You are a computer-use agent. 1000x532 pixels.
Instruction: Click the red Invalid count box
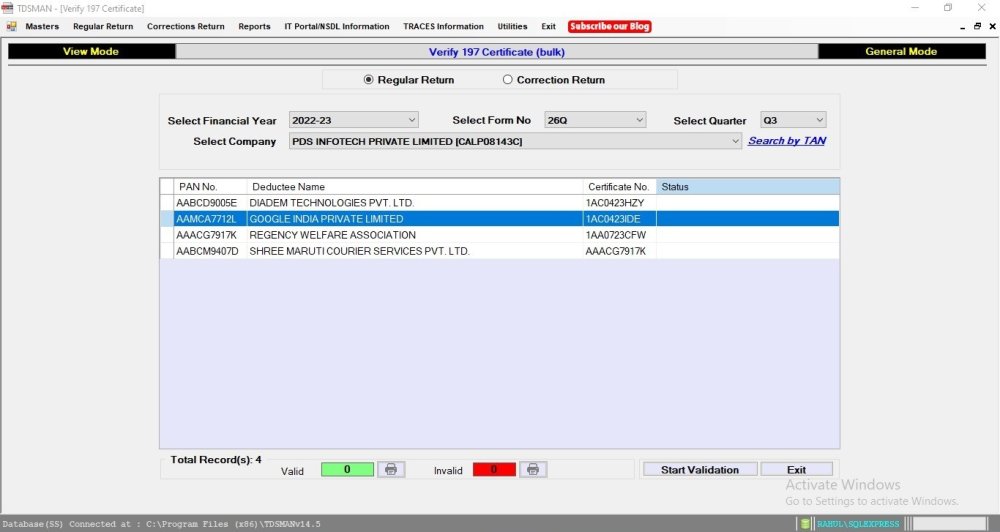click(494, 469)
